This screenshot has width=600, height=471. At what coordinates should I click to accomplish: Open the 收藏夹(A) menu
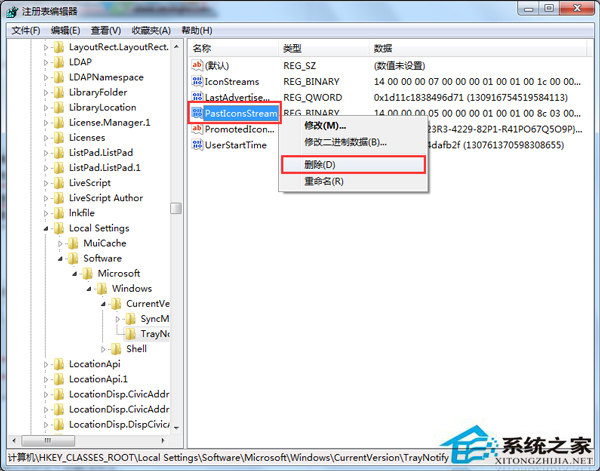pos(151,30)
